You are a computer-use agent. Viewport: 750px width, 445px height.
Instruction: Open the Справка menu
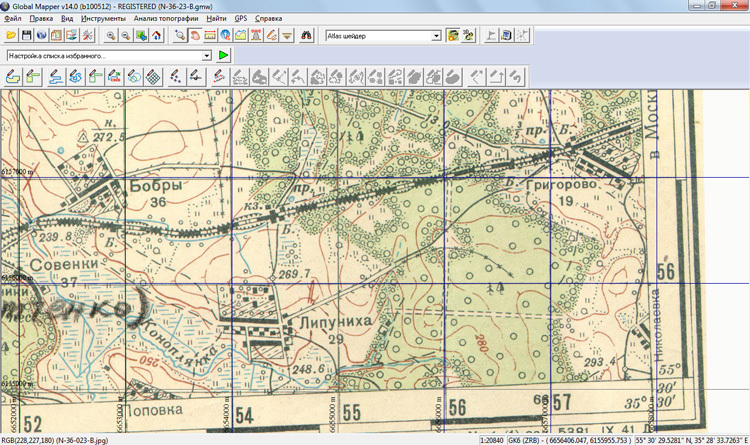pyautogui.click(x=268, y=18)
